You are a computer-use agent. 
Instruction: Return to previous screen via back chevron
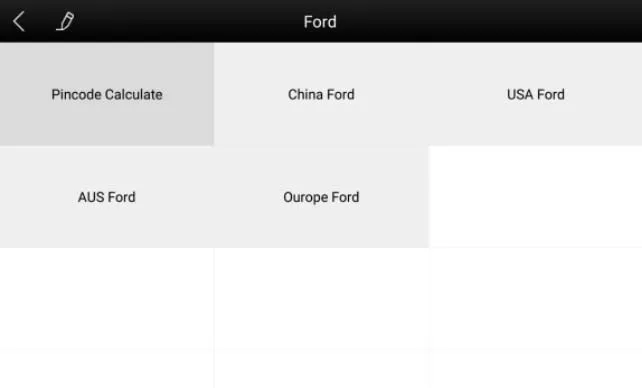click(19, 21)
